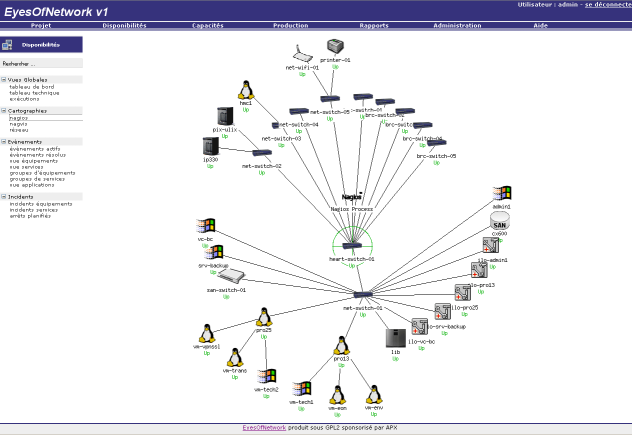The width and height of the screenshot is (632, 435).
Task: Click the vc-bc Windows host icon
Action: (206, 226)
